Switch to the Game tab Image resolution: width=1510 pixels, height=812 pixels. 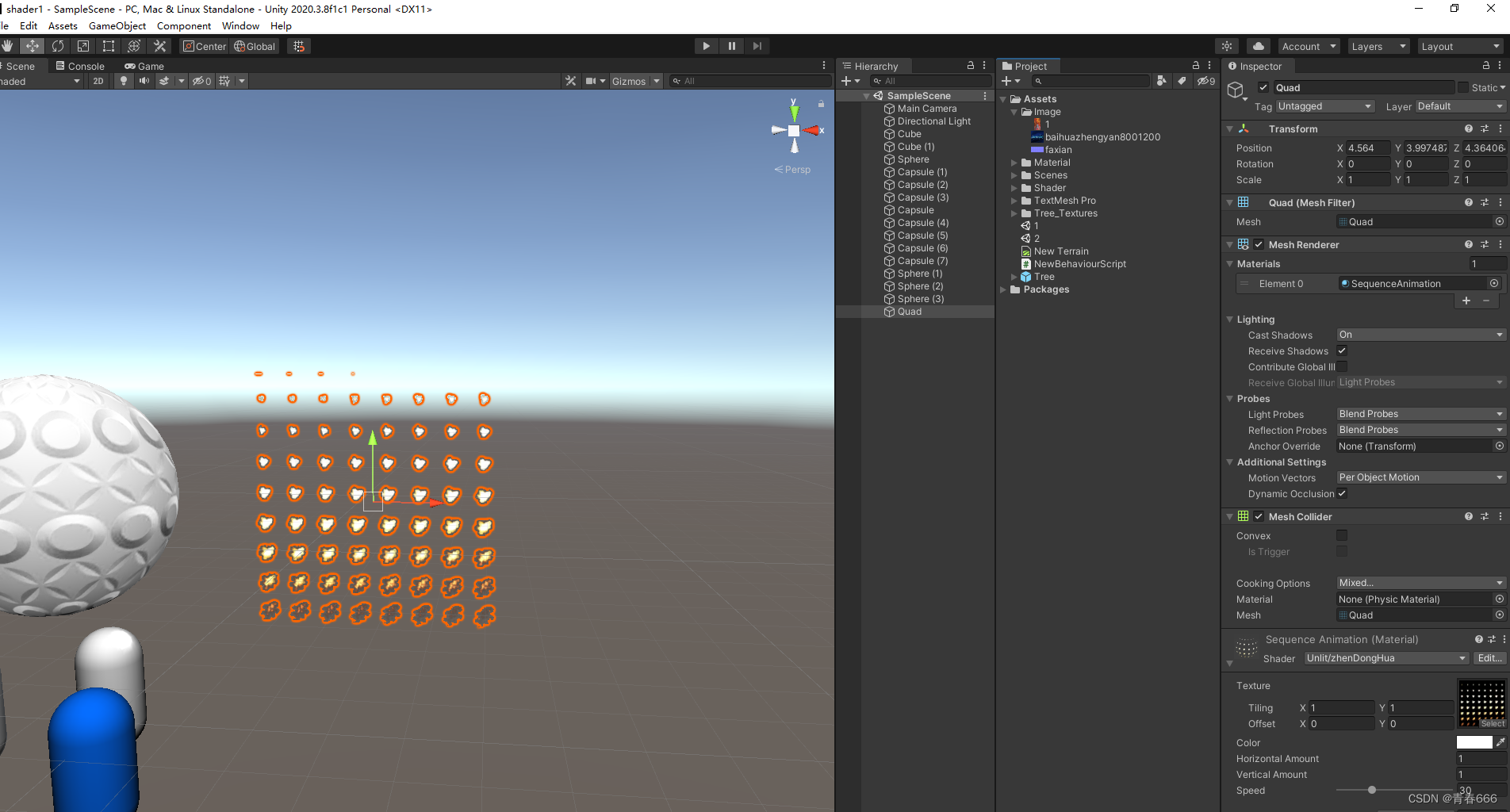click(144, 66)
